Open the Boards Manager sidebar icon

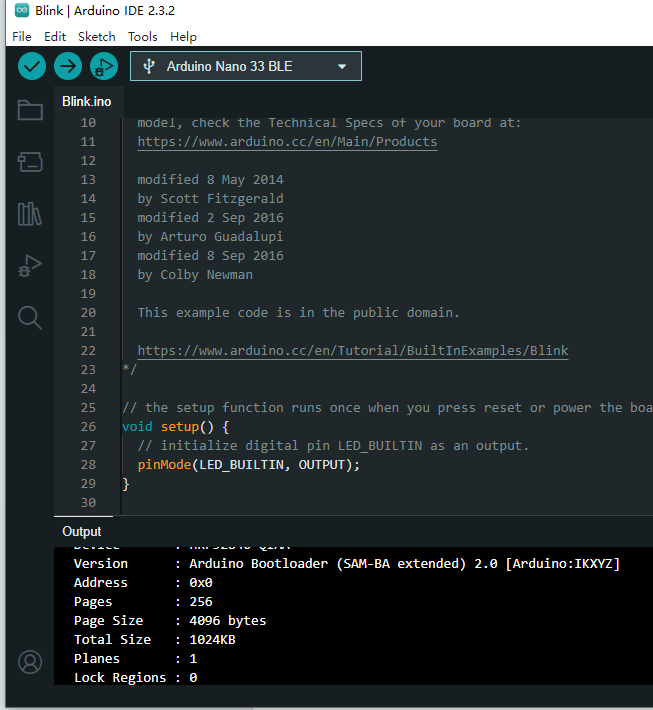(30, 162)
